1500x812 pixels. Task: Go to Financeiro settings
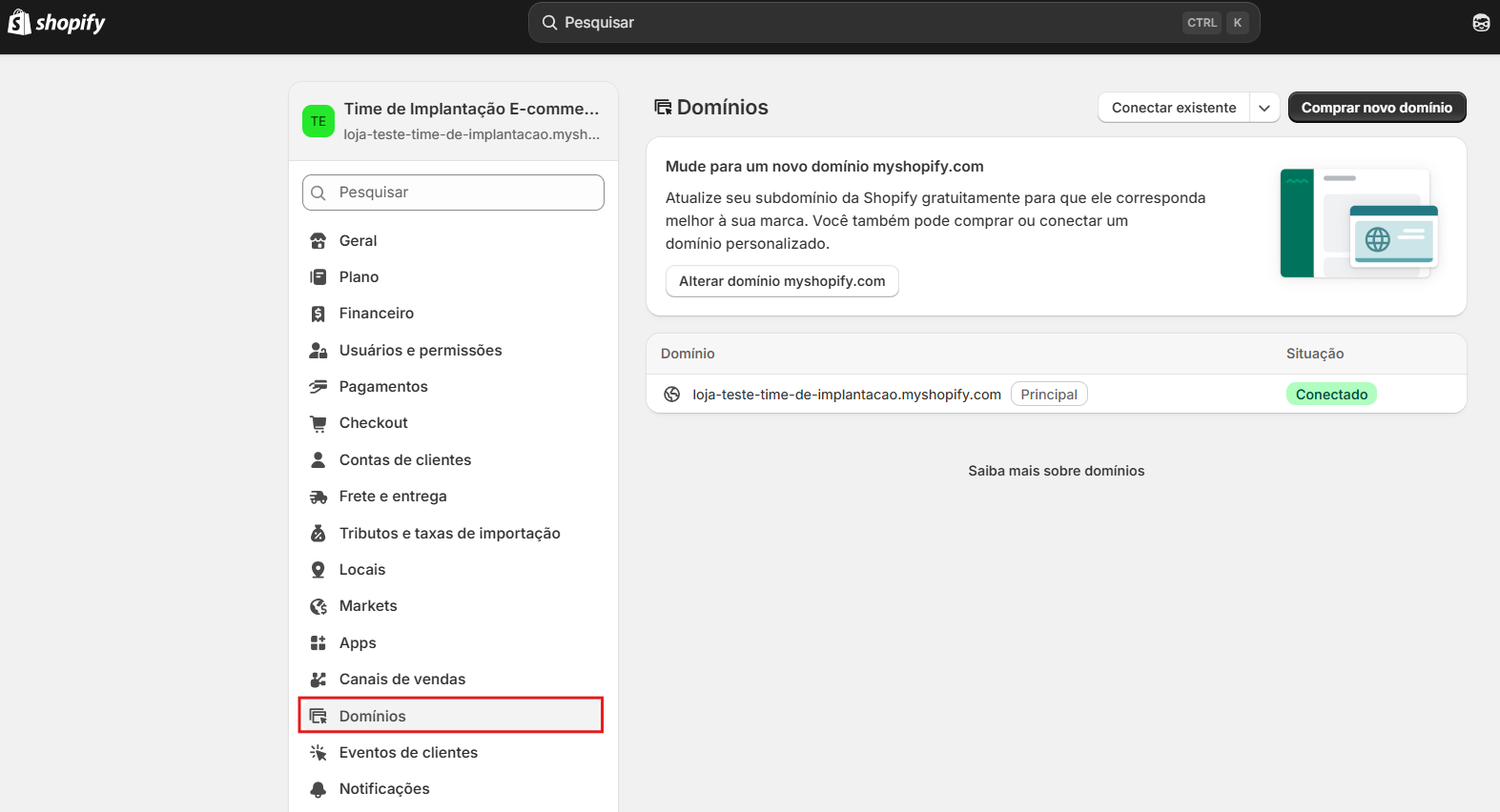[453, 314]
